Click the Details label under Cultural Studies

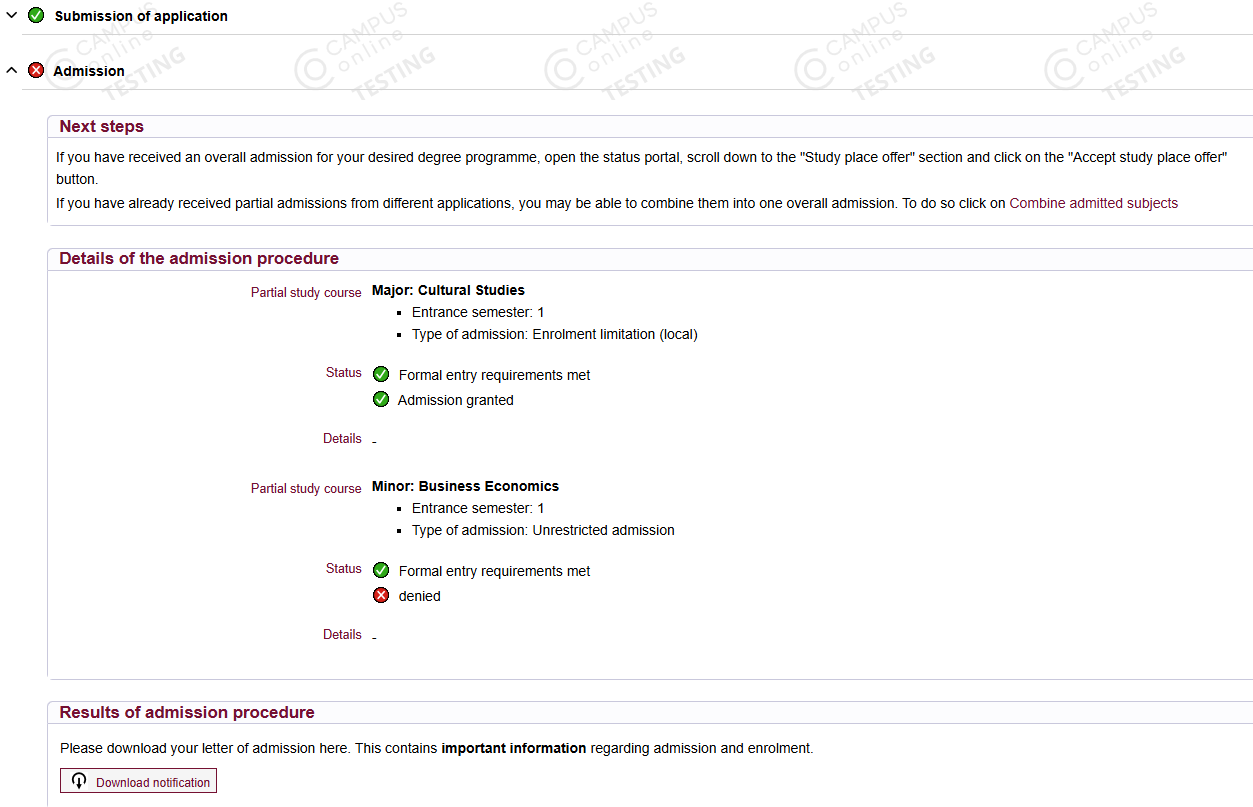click(342, 438)
